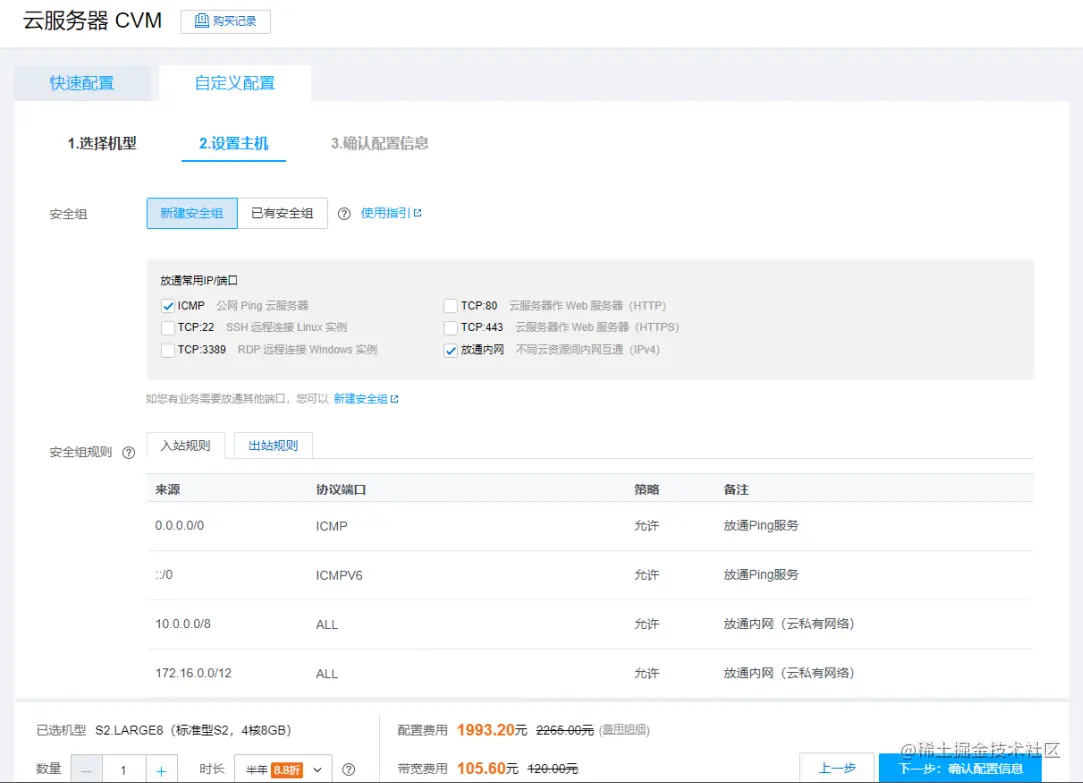Open the 购买记录 purchase records button

225,21
